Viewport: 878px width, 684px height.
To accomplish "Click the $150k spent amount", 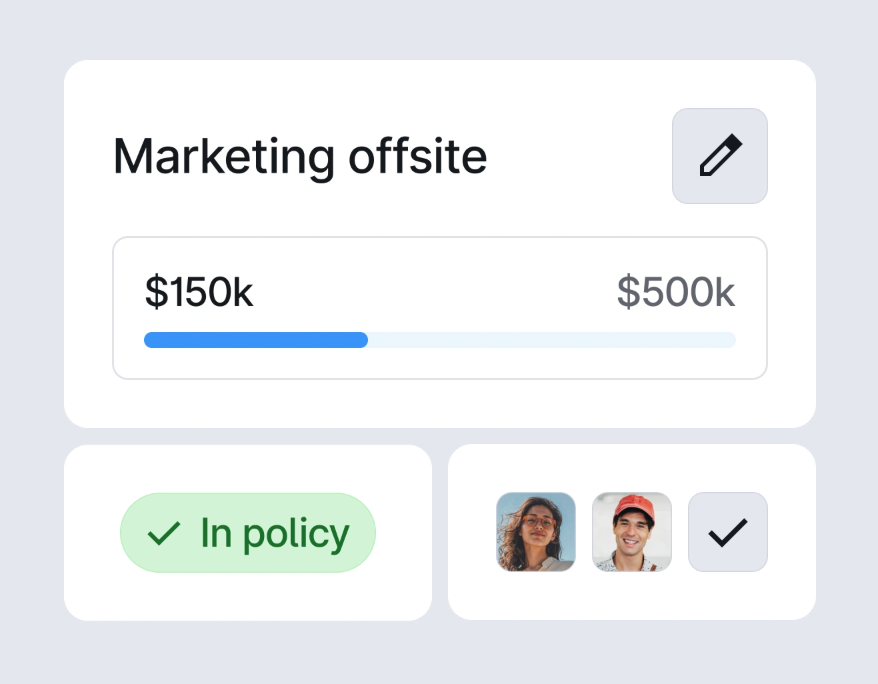I will pyautogui.click(x=199, y=291).
